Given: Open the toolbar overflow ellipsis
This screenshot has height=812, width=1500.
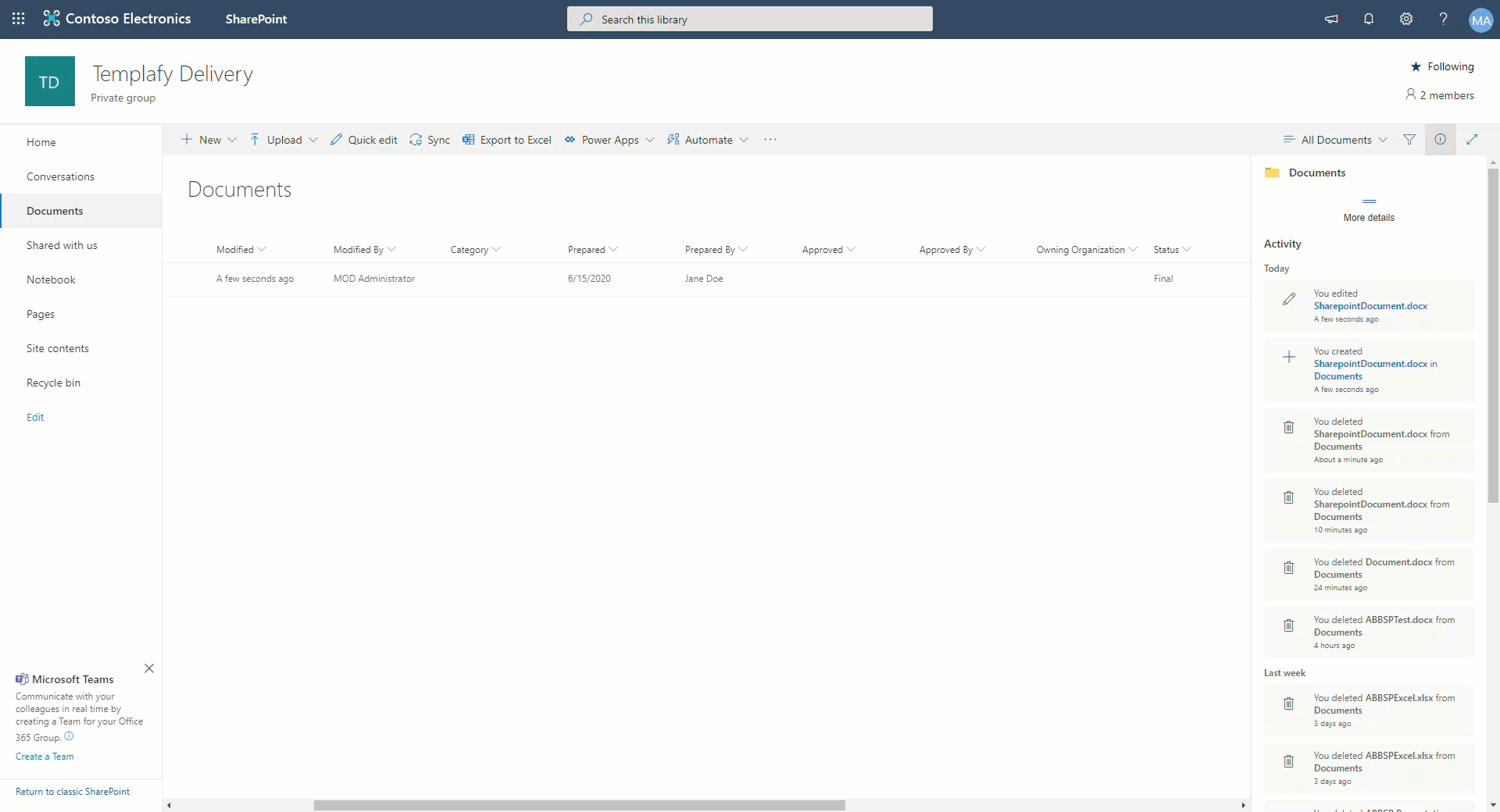Looking at the screenshot, I should pos(770,140).
